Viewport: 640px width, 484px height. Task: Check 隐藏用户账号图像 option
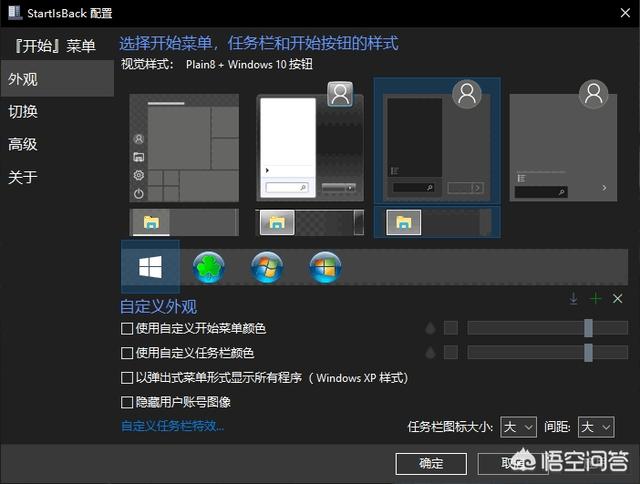coord(127,402)
